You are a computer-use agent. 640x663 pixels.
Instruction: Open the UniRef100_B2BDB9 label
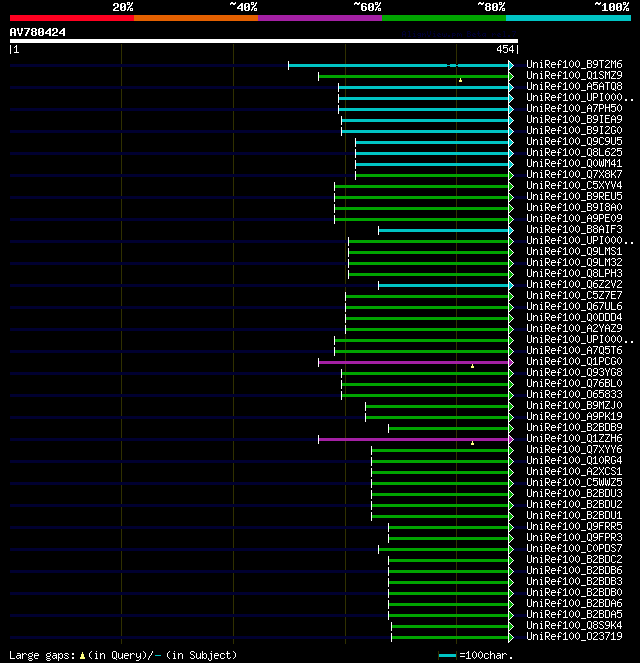(574, 427)
